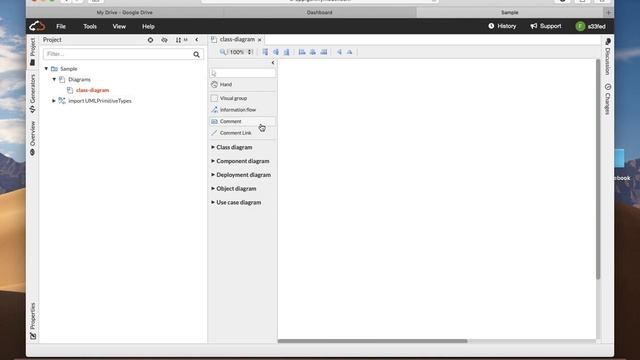The height and width of the screenshot is (360, 640).
Task: Select the Hand tool
Action: tap(242, 84)
